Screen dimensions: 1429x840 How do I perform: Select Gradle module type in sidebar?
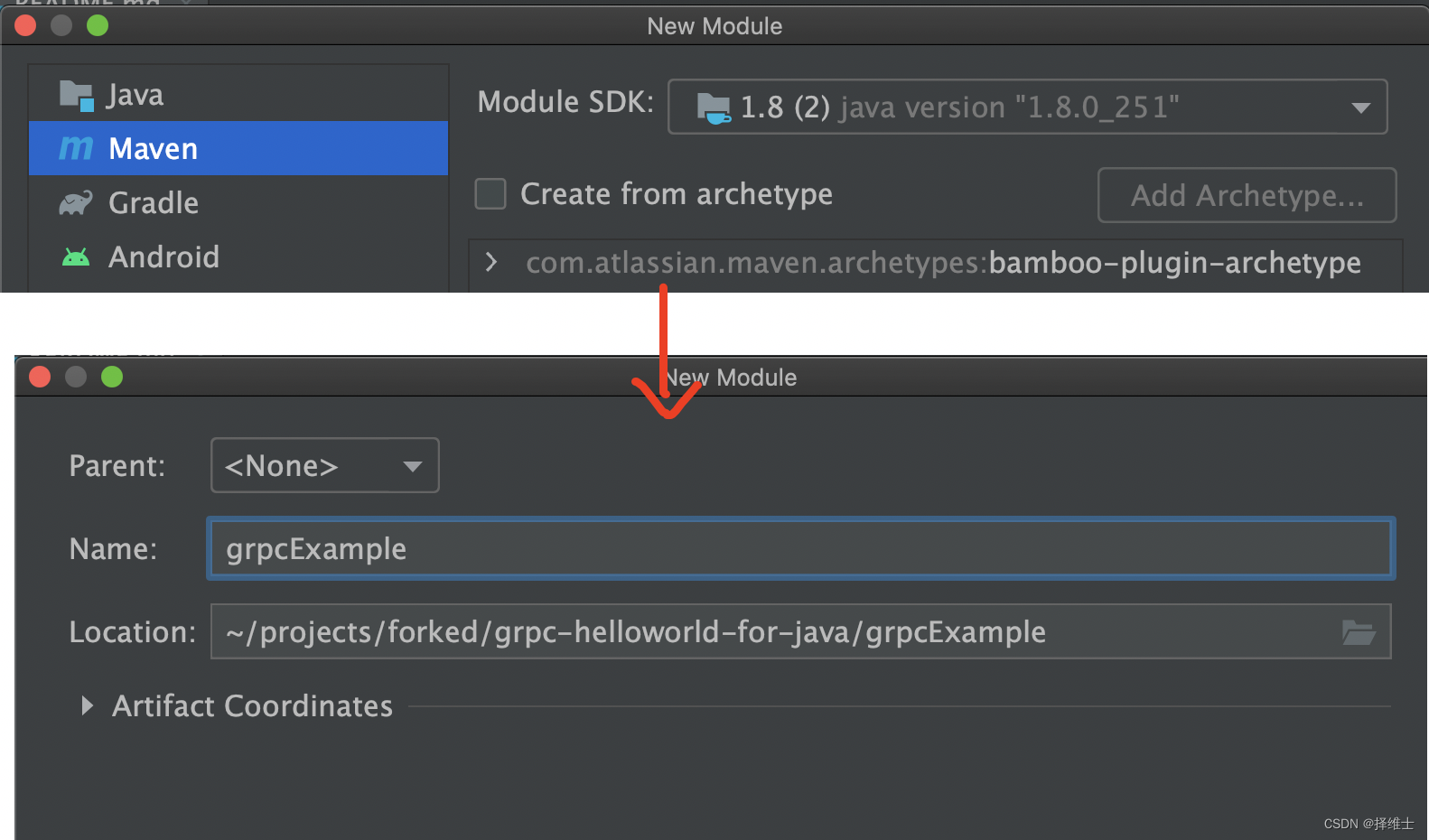(238, 202)
